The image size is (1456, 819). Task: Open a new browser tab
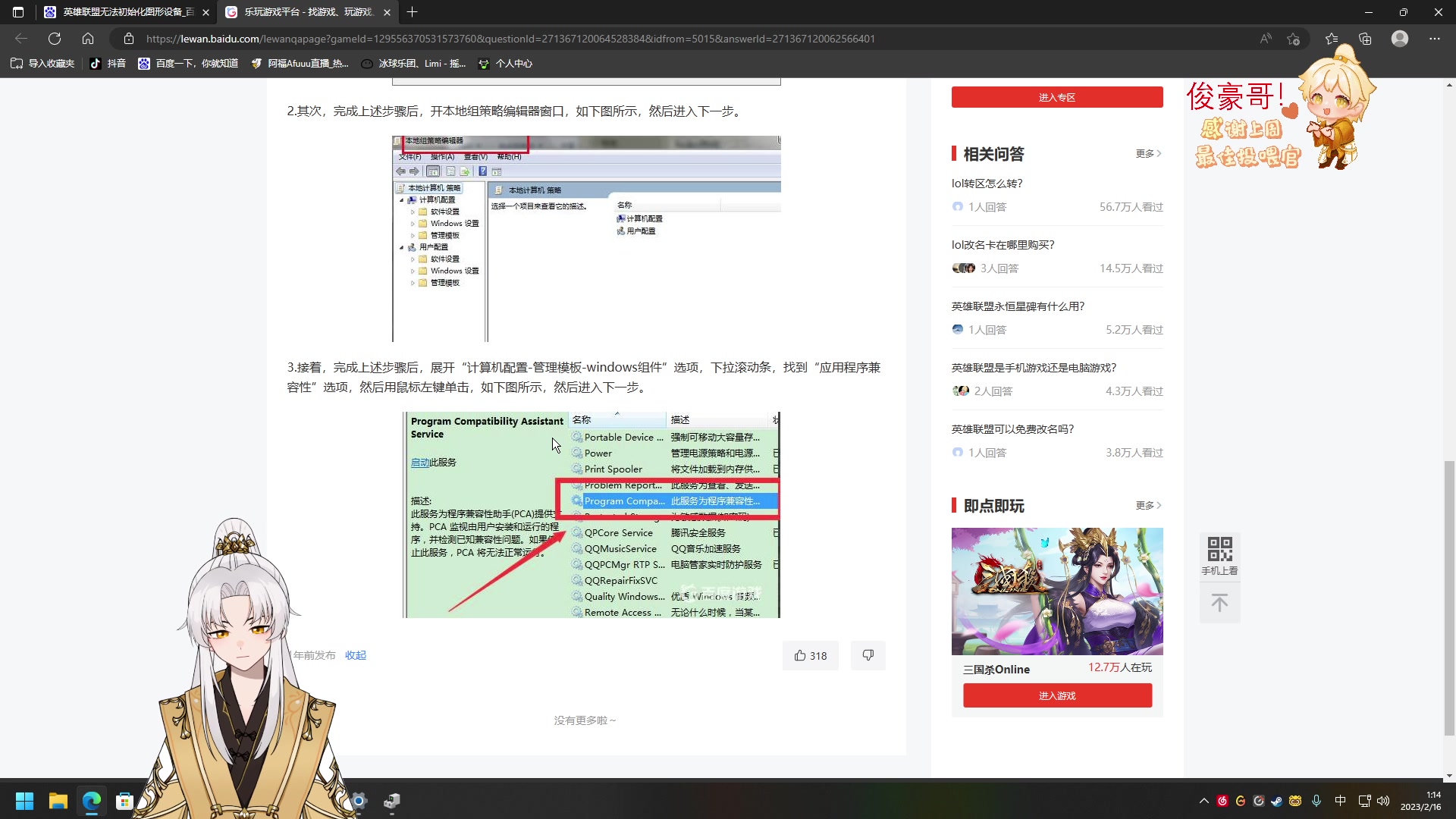pyautogui.click(x=412, y=12)
